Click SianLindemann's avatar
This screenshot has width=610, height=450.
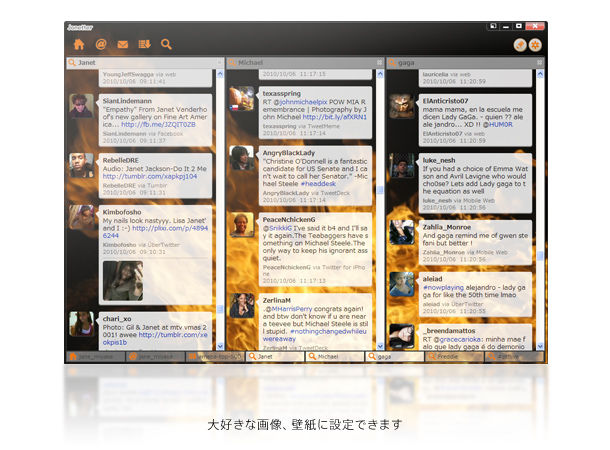pos(81,106)
